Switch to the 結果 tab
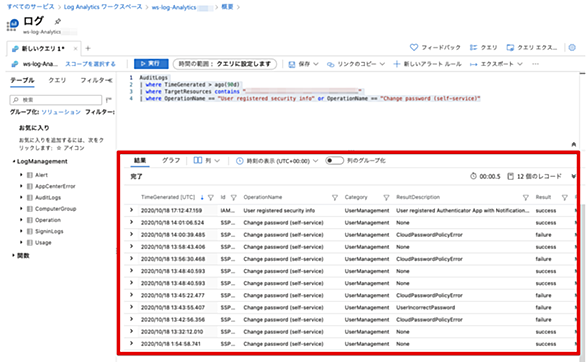This screenshot has height=362, width=586. 140,161
